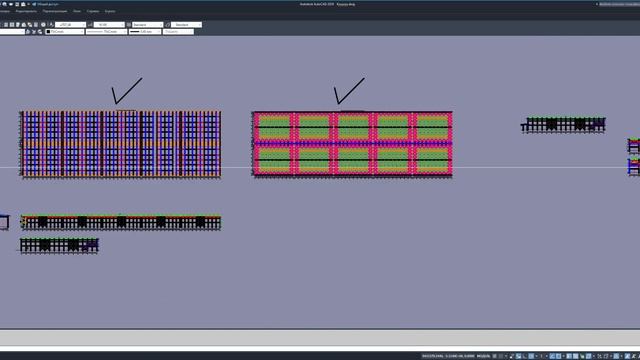
Task: Click the dimension style icon
Action: point(90,24)
